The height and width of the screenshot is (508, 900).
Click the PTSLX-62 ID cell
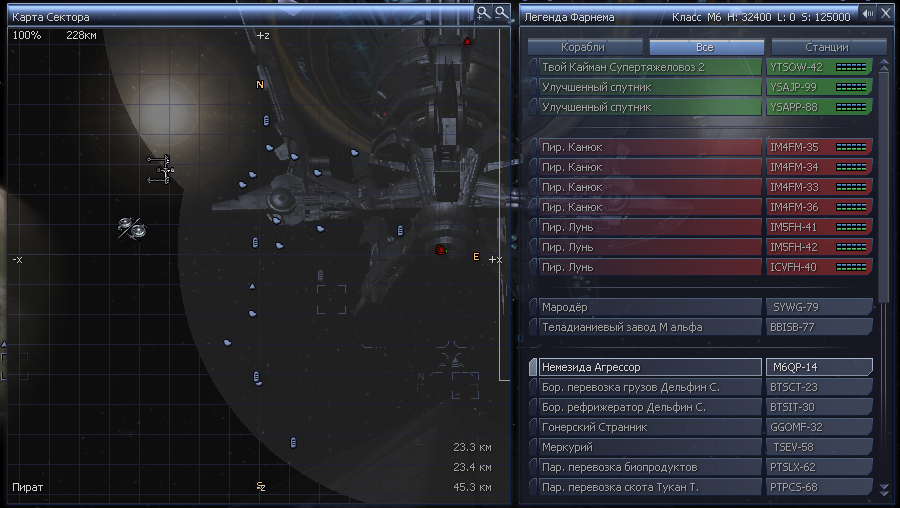point(819,467)
